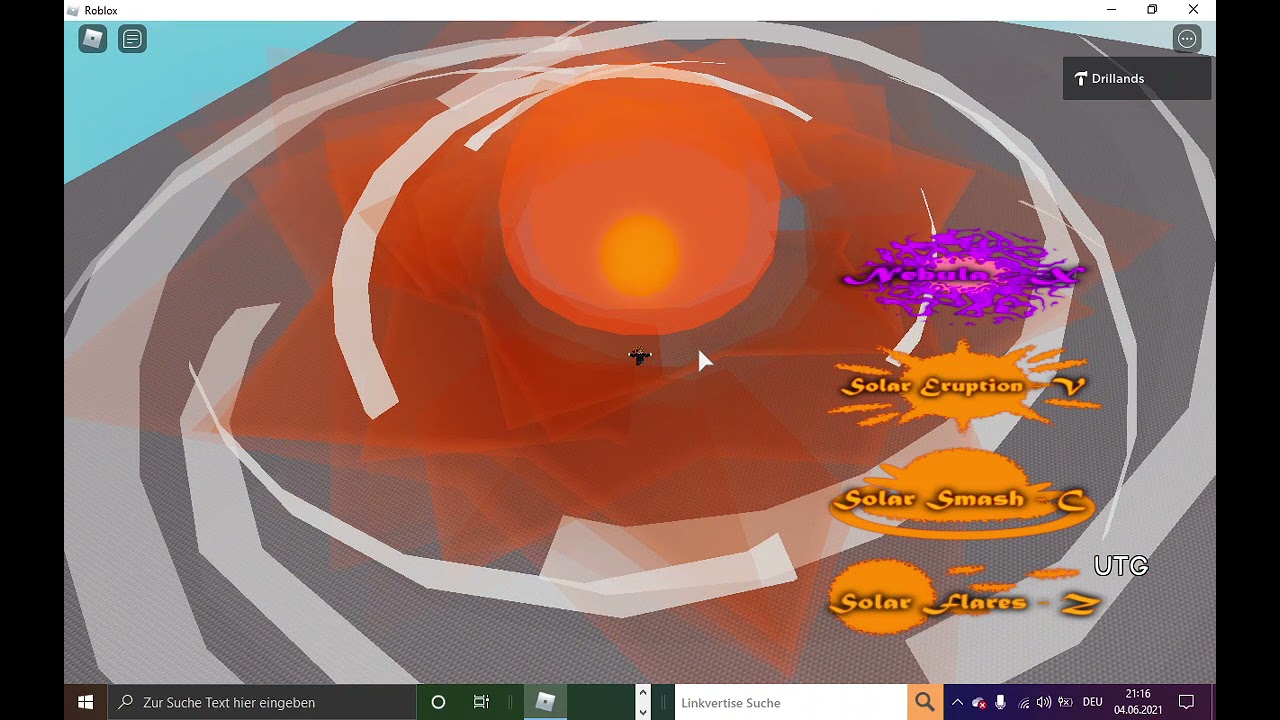Open the clock and date flyout
This screenshot has height=720, width=1280.
pos(1137,702)
